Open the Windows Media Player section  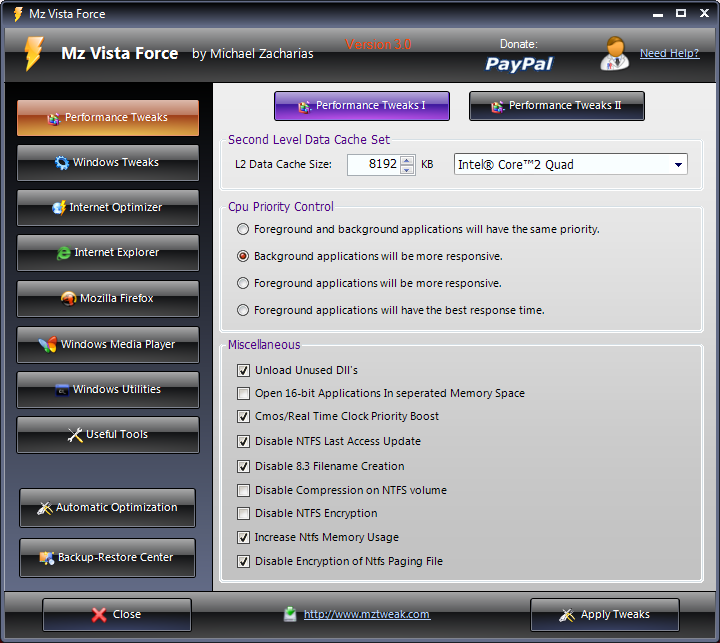tap(108, 344)
